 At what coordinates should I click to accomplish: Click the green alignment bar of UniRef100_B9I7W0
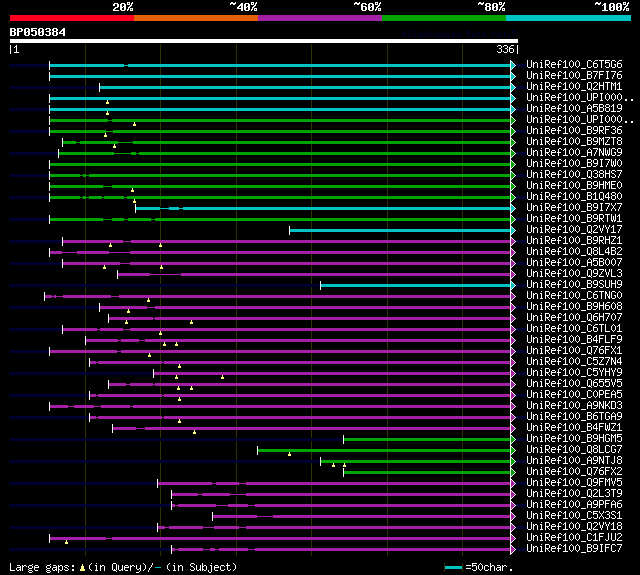click(280, 164)
